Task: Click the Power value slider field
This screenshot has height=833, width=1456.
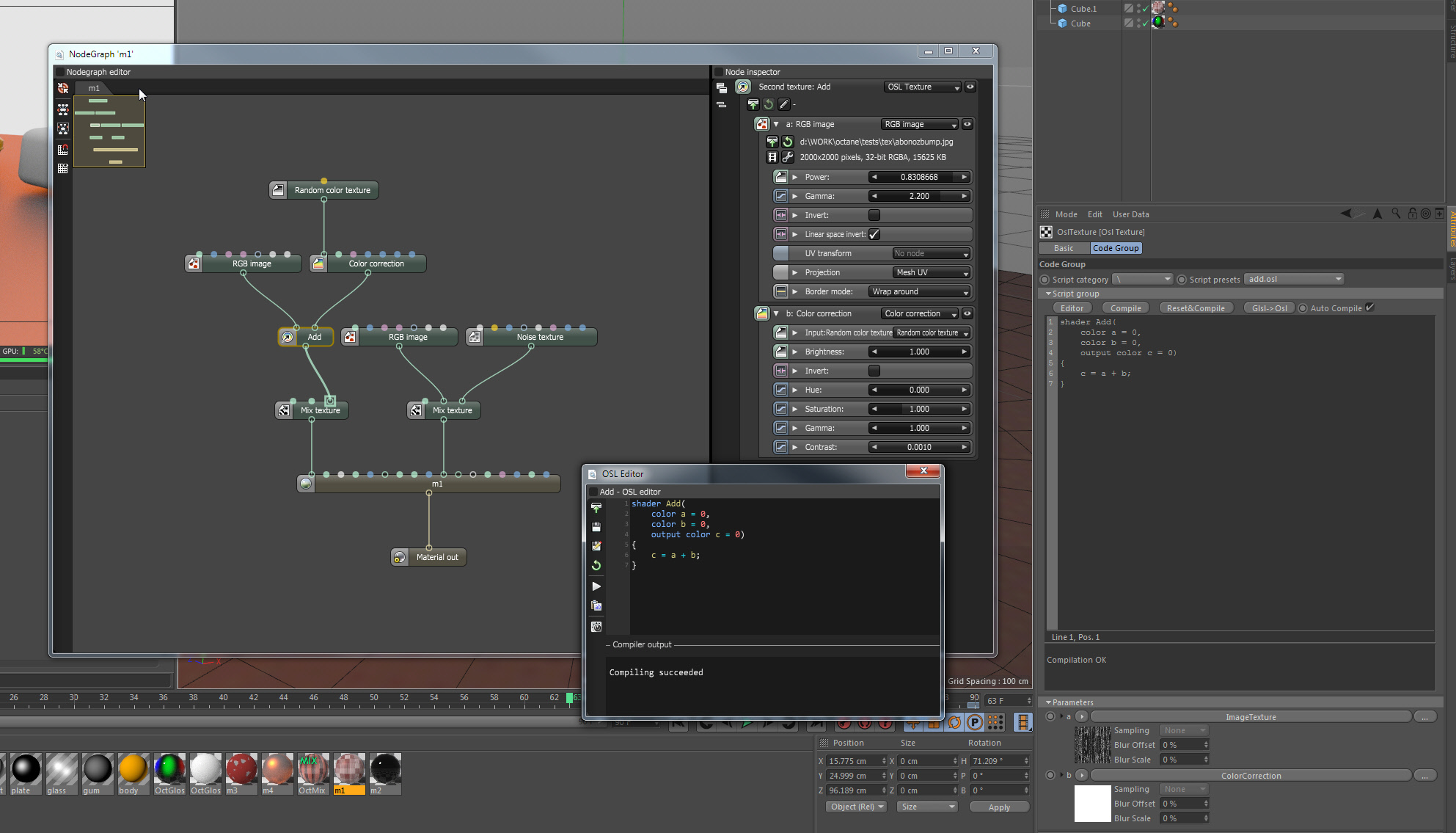Action: [919, 177]
